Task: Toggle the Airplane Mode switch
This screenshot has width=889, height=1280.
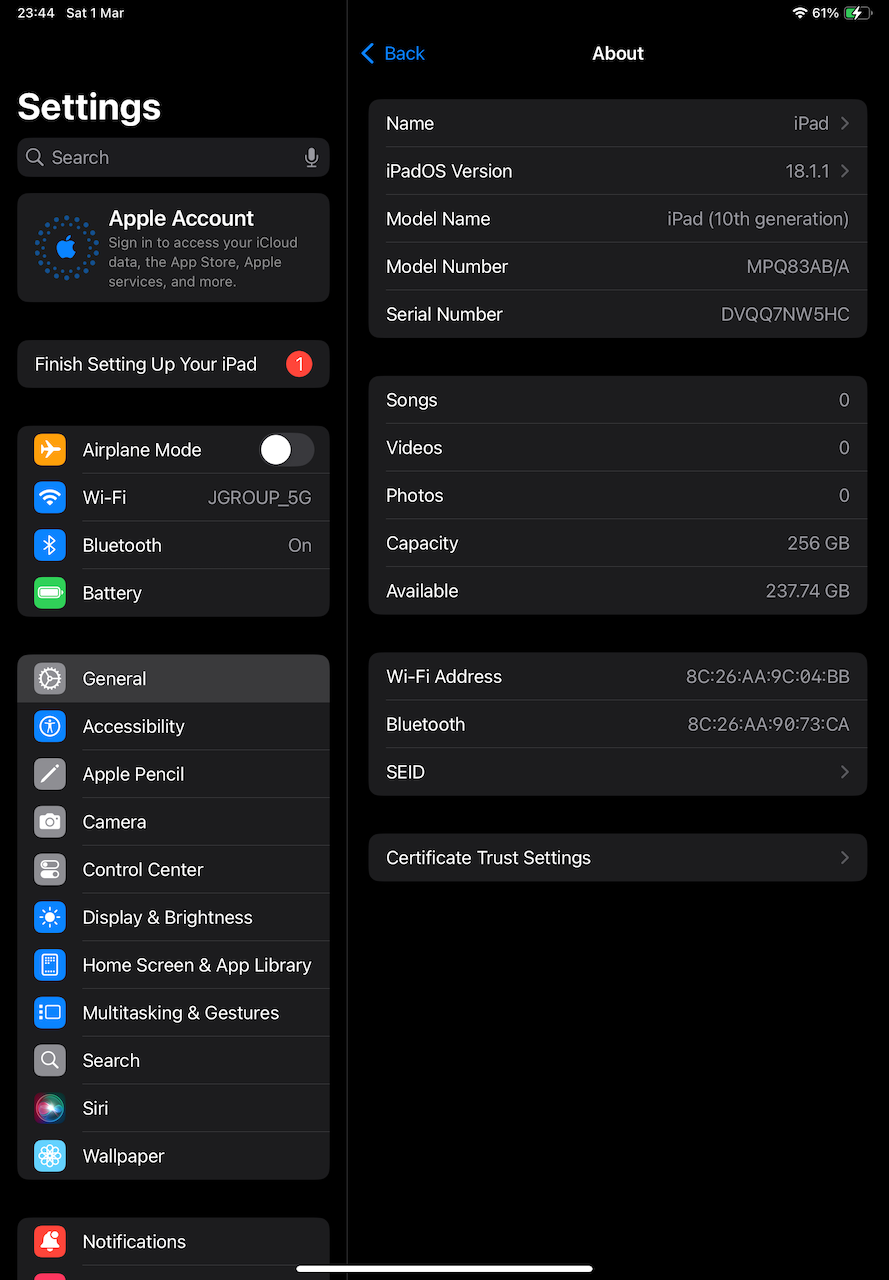Action: [x=286, y=450]
